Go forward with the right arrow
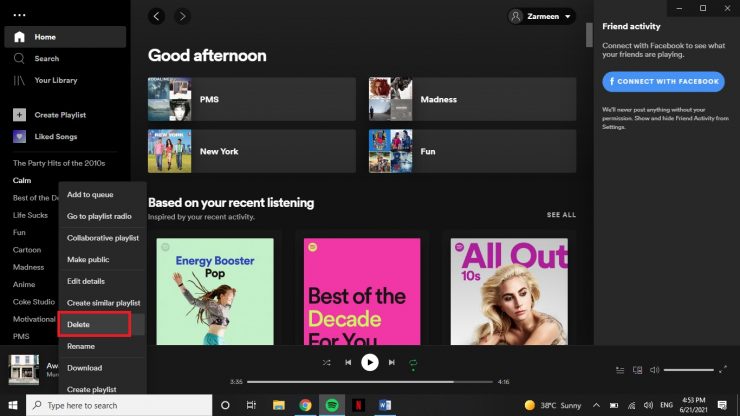740x416 pixels. click(x=182, y=17)
